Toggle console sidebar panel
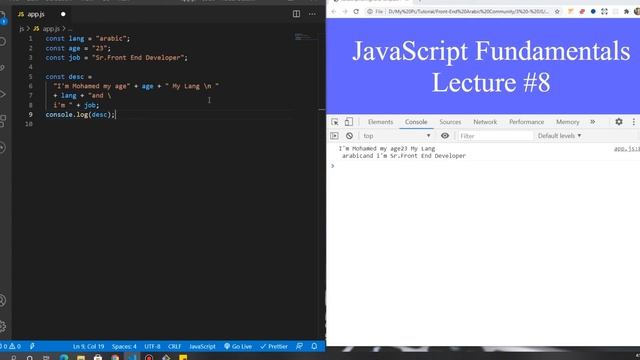Screen dimensions: 640x360 tap(334, 136)
